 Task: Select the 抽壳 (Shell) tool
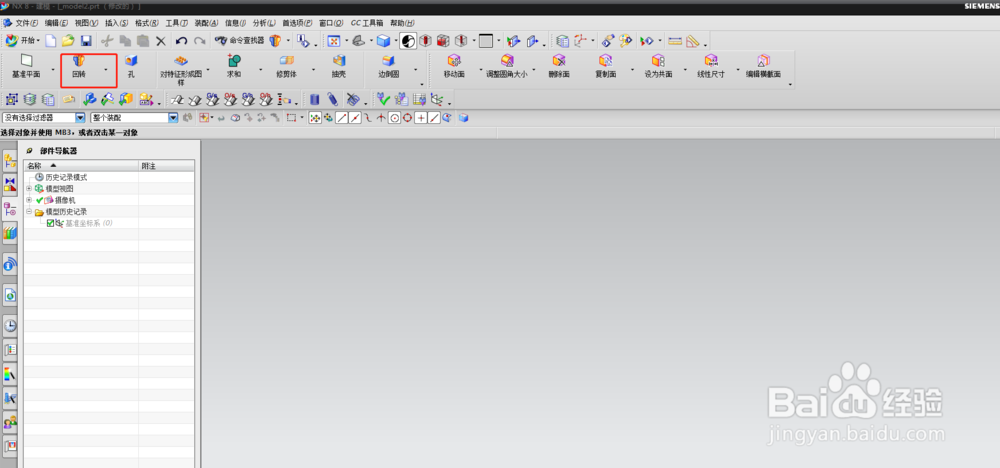pyautogui.click(x=339, y=67)
